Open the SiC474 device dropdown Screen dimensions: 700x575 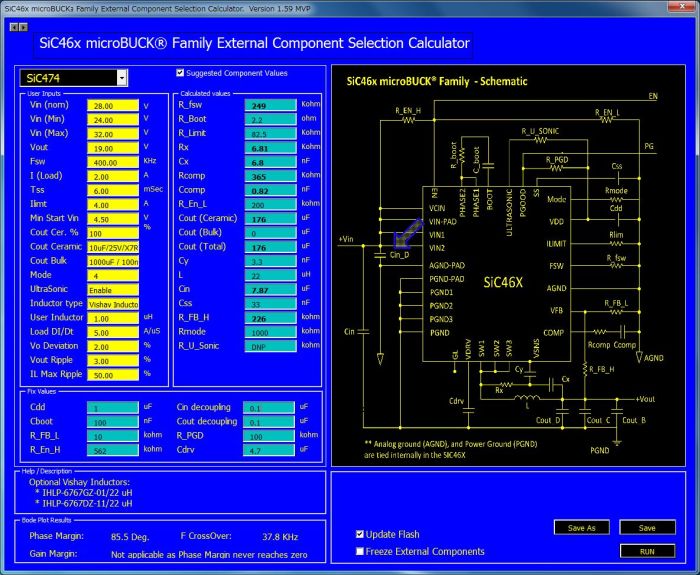click(122, 78)
